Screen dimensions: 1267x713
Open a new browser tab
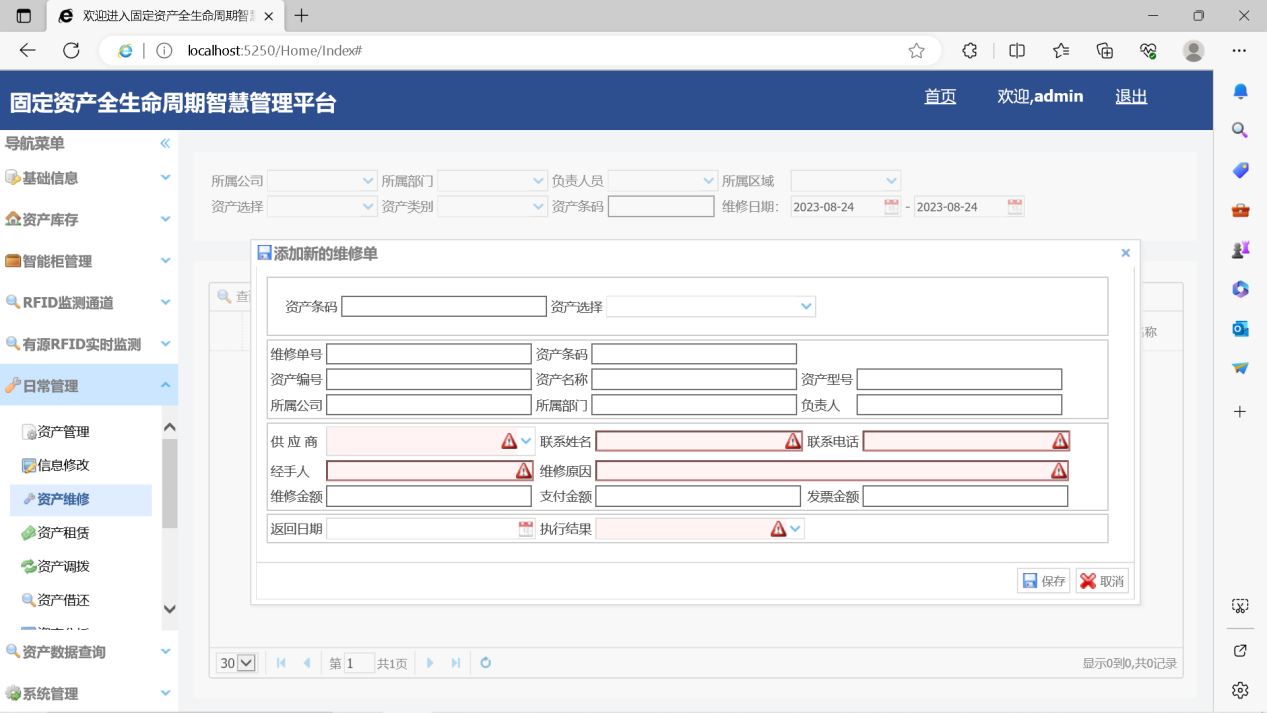[x=301, y=16]
